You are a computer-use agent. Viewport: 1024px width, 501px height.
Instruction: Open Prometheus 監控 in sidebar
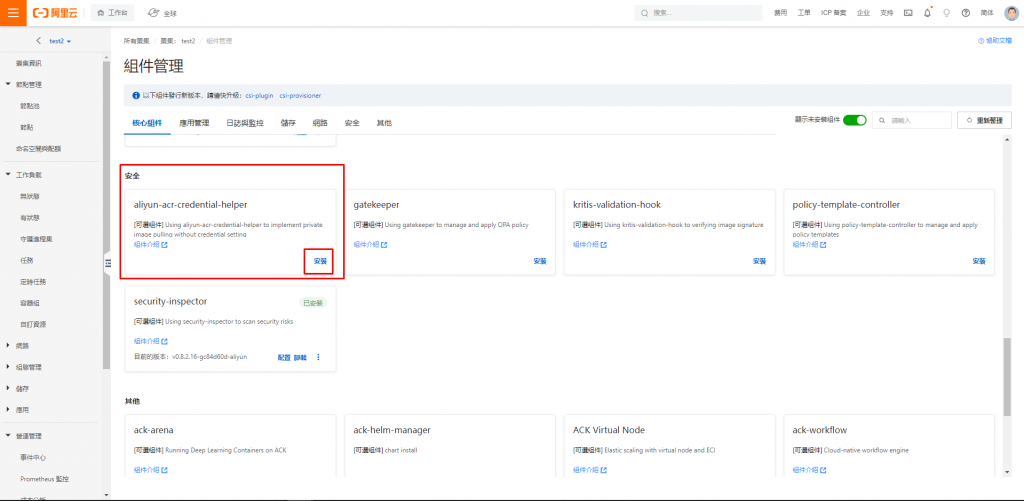(x=44, y=479)
